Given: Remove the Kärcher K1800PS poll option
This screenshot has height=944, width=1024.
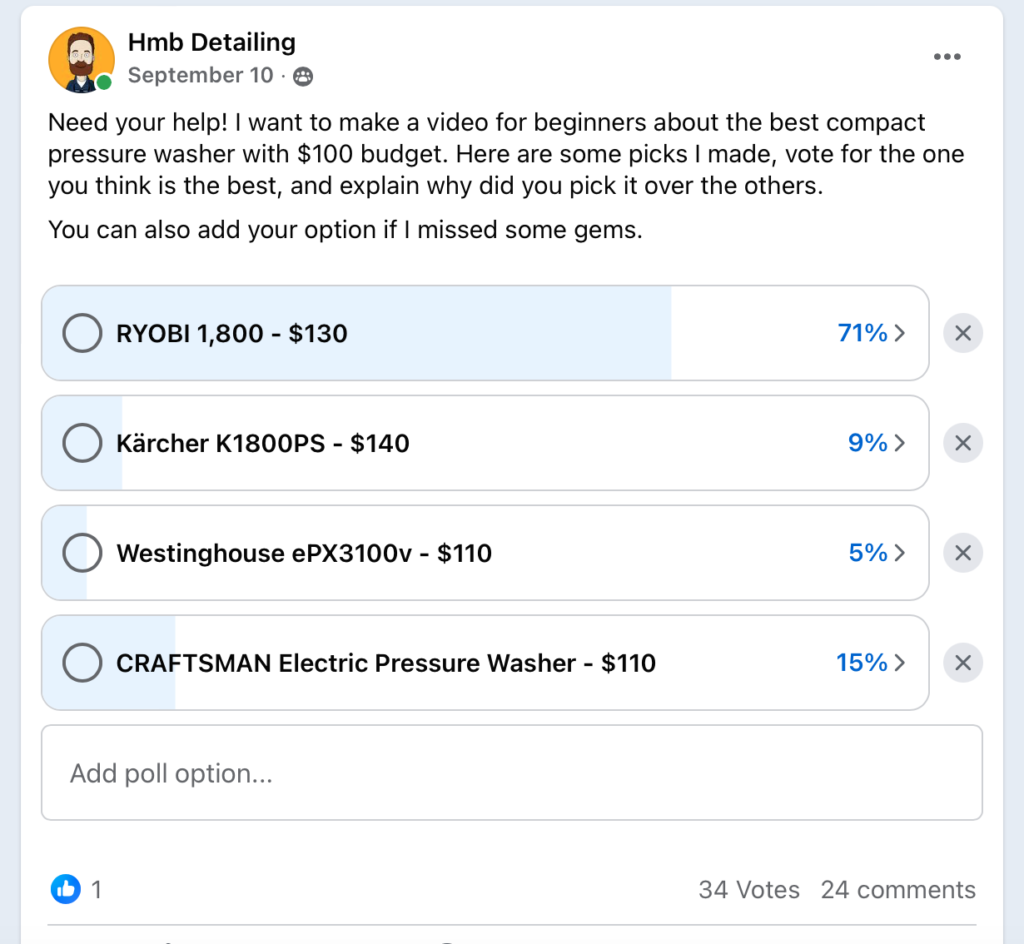Looking at the screenshot, I should pyautogui.click(x=963, y=443).
